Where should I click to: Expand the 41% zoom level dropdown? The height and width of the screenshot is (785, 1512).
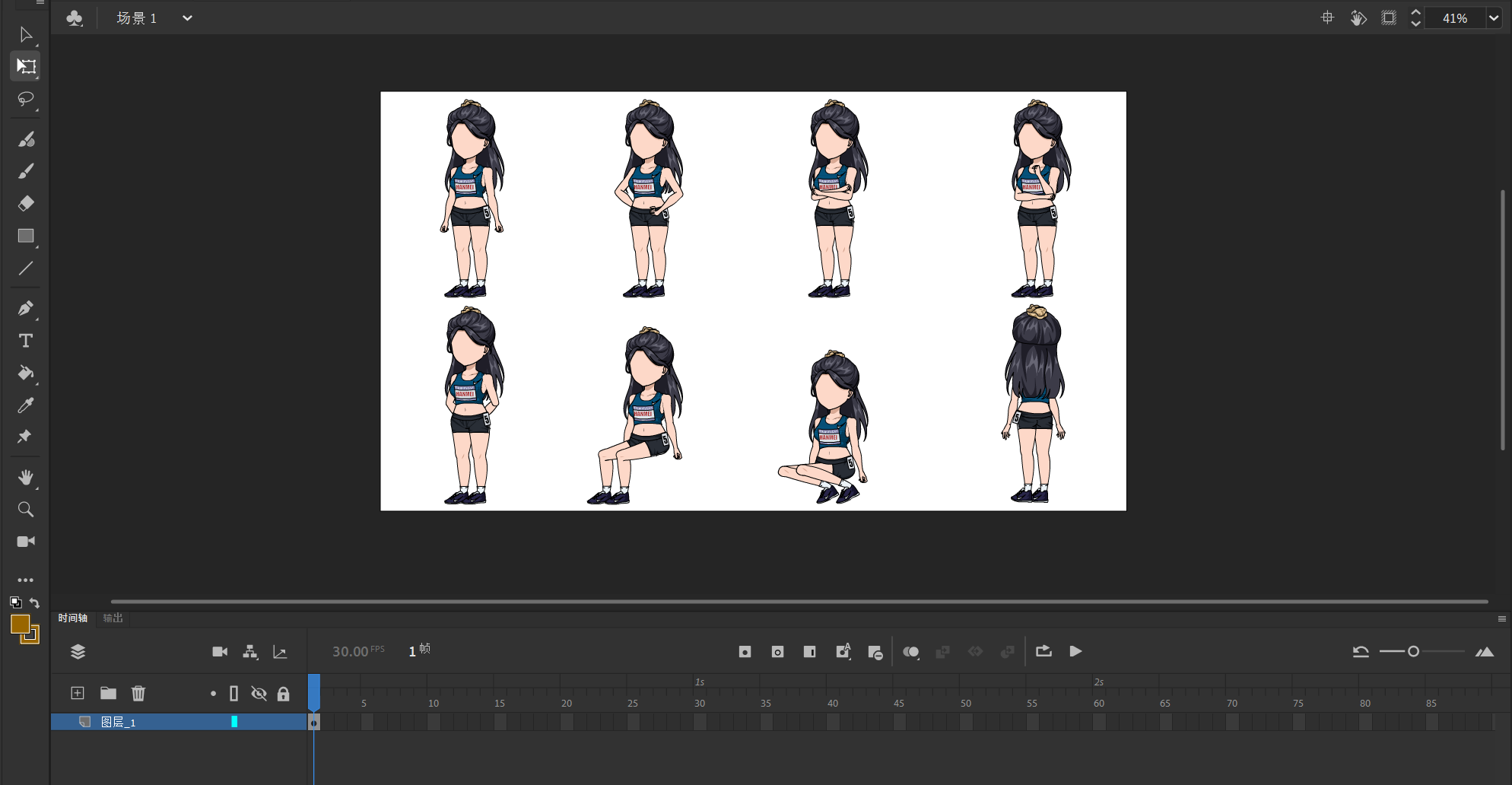pos(1494,18)
